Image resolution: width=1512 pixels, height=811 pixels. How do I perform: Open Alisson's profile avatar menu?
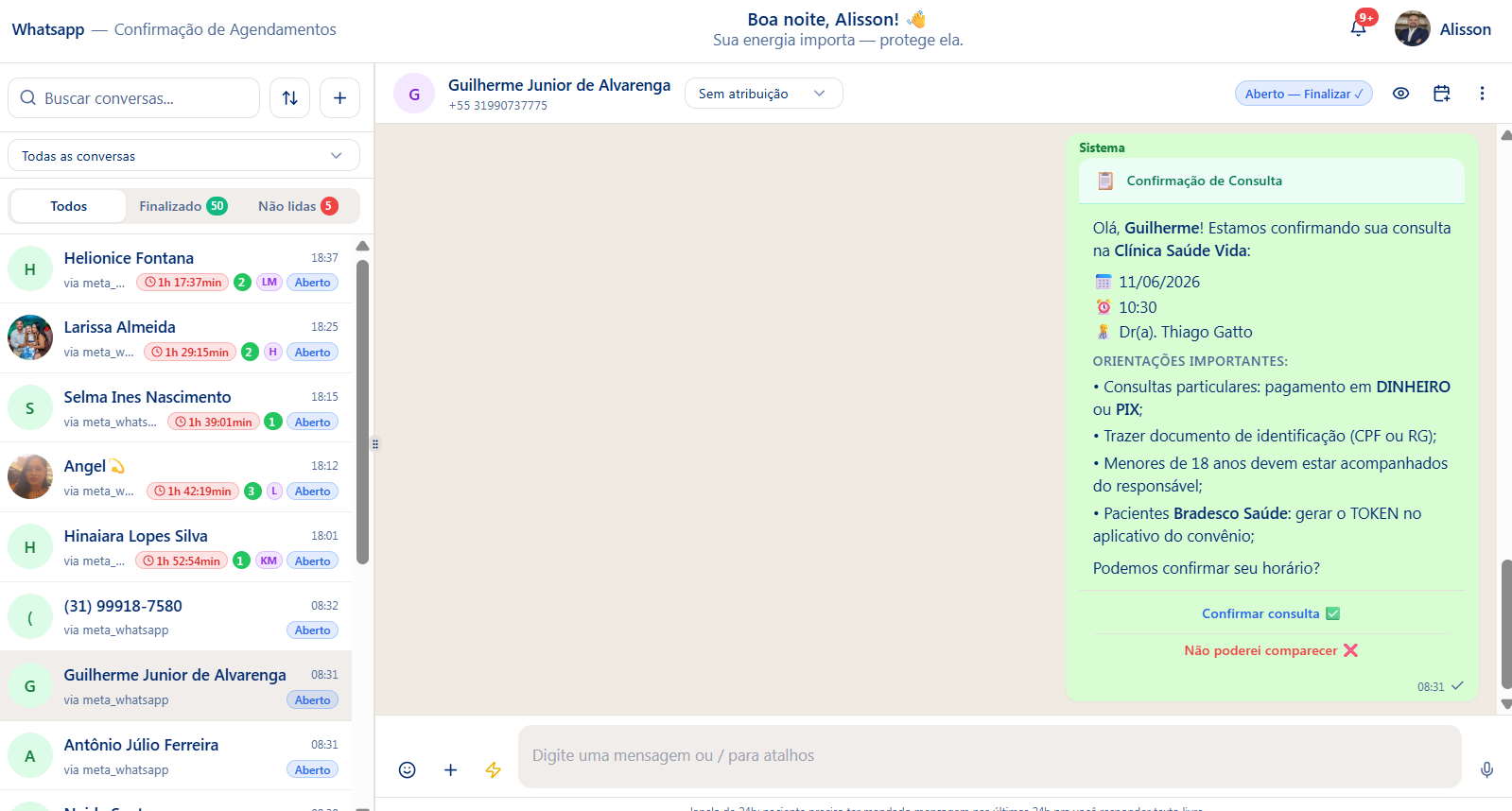pyautogui.click(x=1412, y=28)
